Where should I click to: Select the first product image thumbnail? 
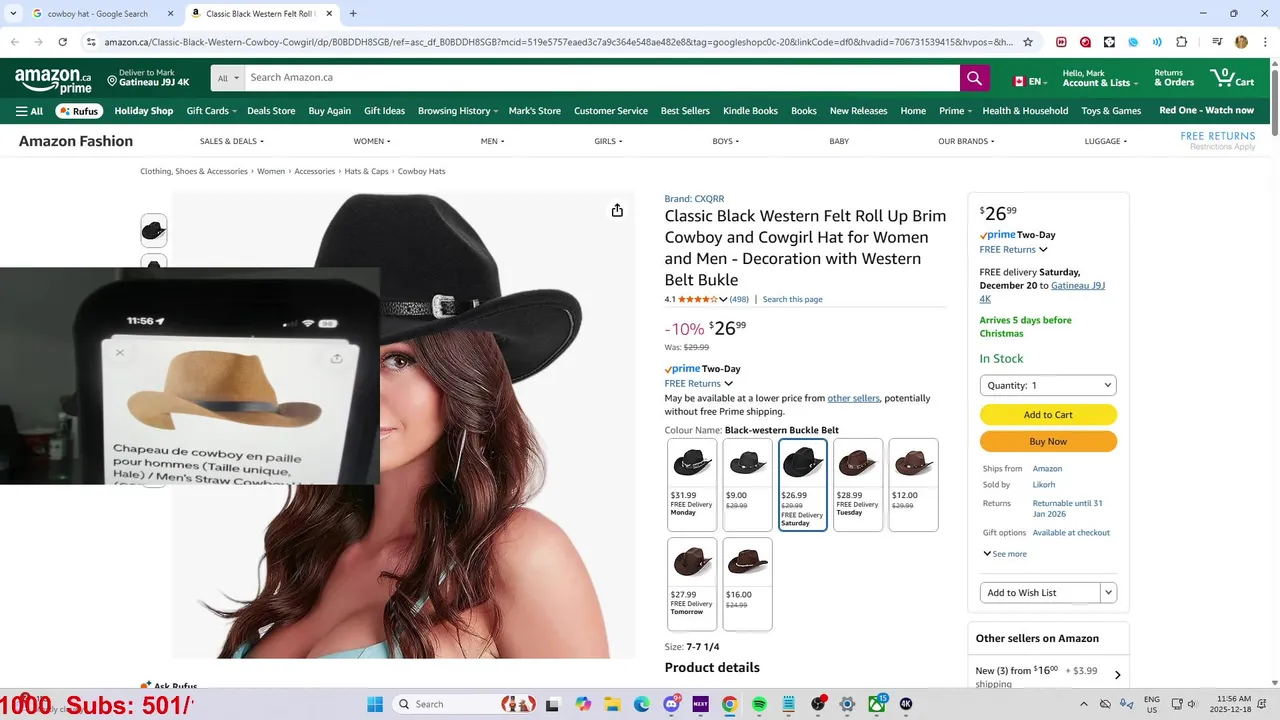[x=154, y=231]
